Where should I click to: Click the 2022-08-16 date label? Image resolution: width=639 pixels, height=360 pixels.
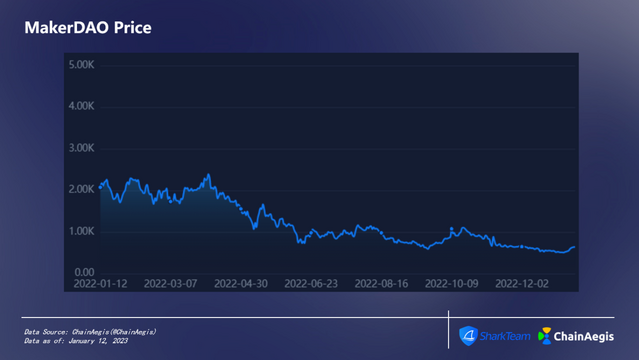(381, 284)
